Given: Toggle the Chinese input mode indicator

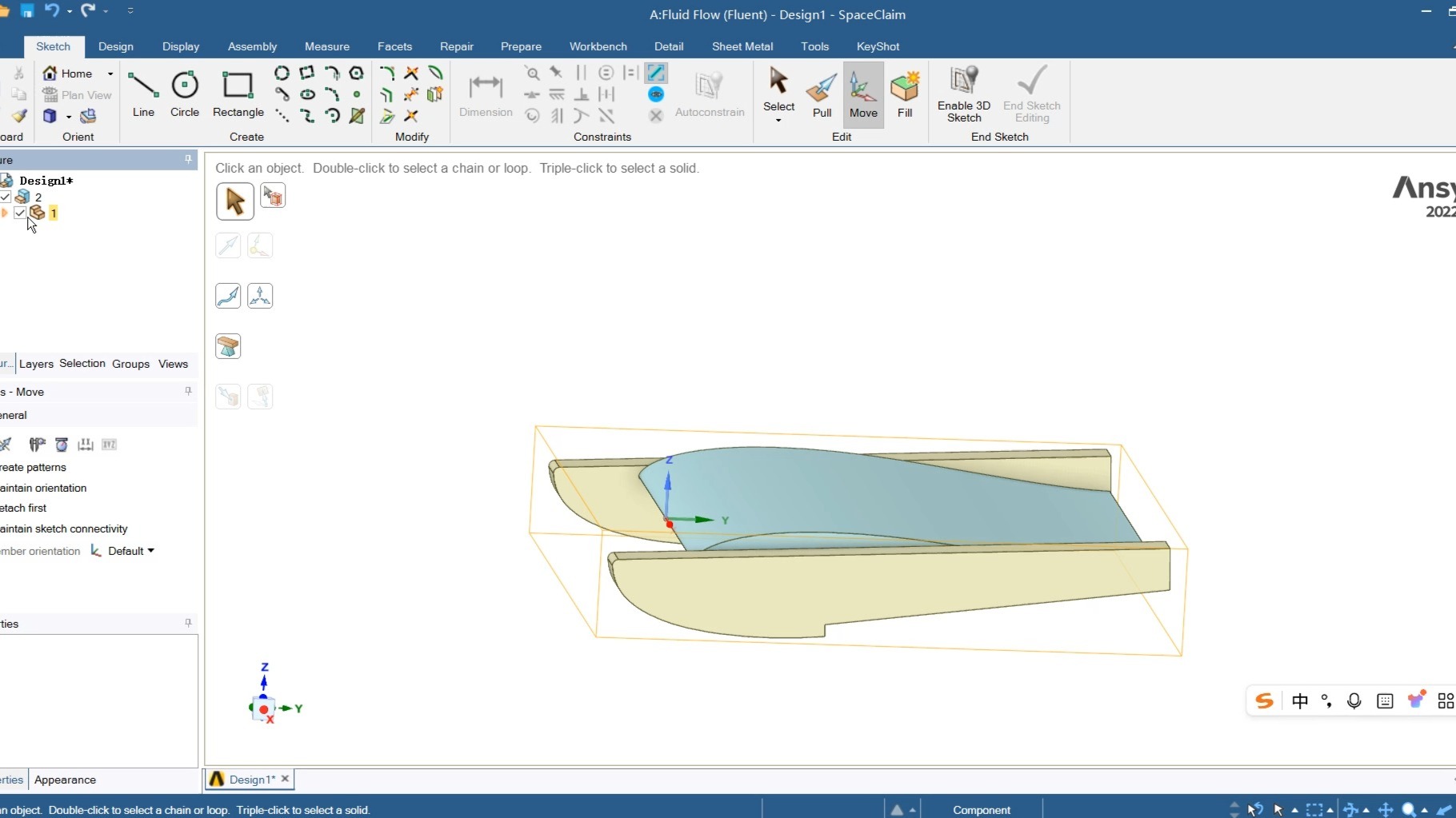Looking at the screenshot, I should coord(1300,701).
